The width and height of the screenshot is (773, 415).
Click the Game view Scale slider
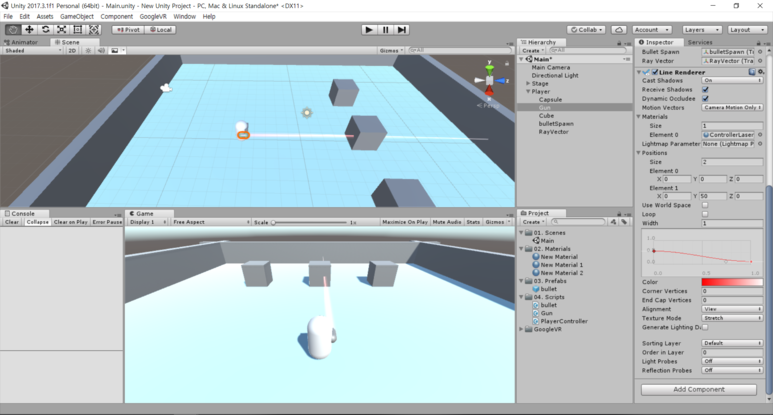309,222
